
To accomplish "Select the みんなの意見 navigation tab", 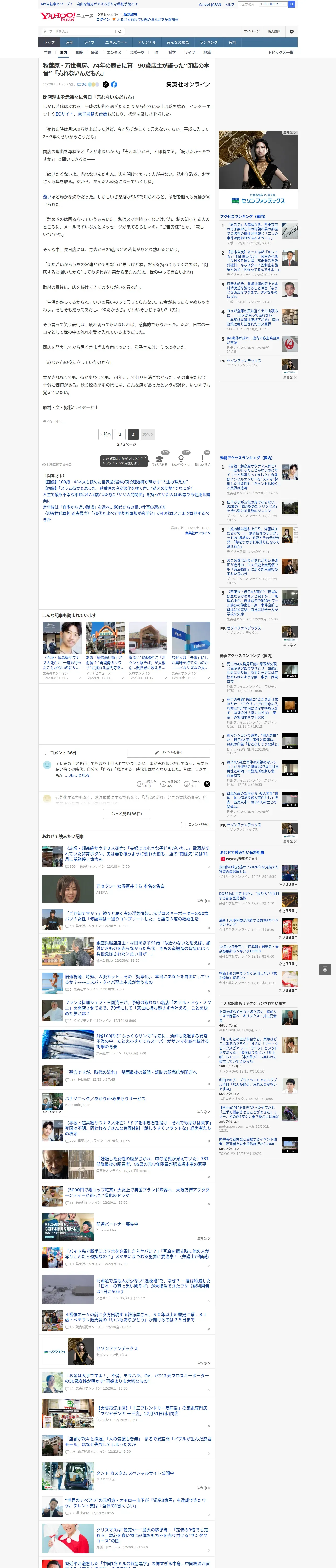I will coord(177,43).
